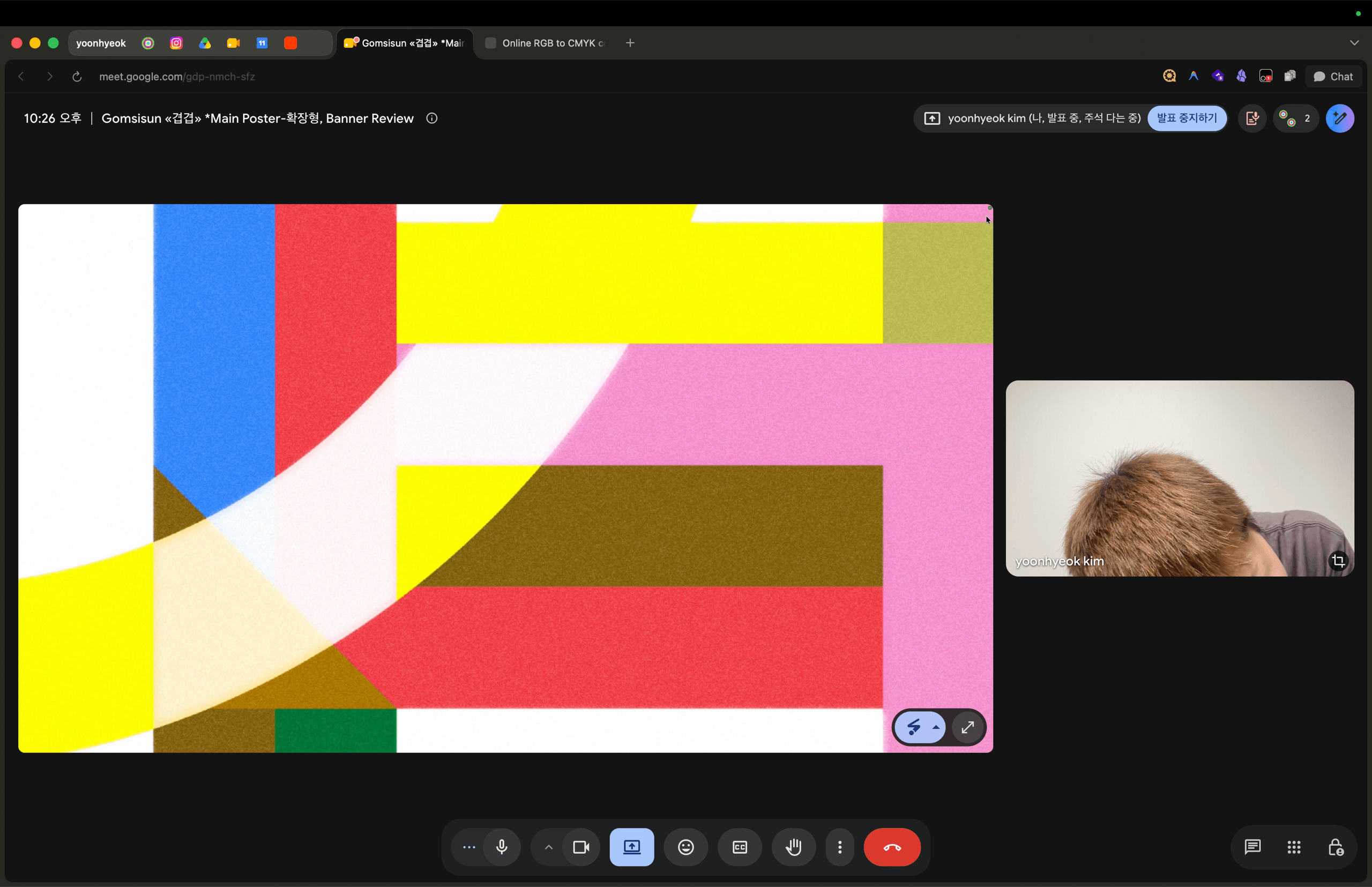Open the rainbow arch extension icon
This screenshot has width=1372, height=887.
pyautogui.click(x=1194, y=76)
